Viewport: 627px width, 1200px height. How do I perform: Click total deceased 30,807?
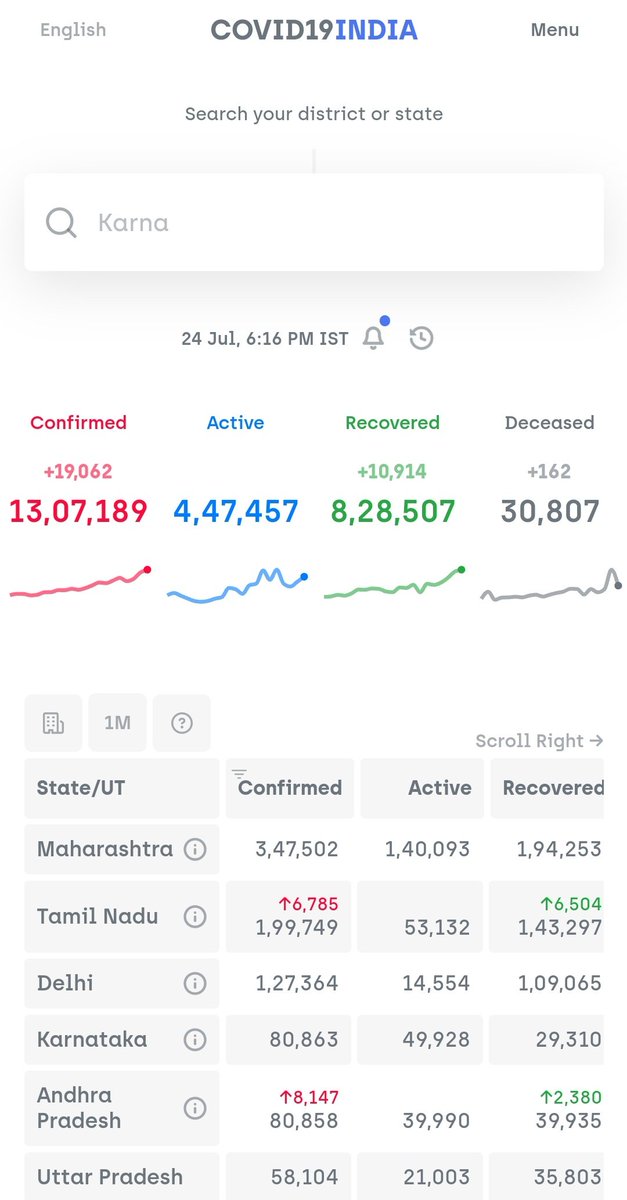pos(550,512)
